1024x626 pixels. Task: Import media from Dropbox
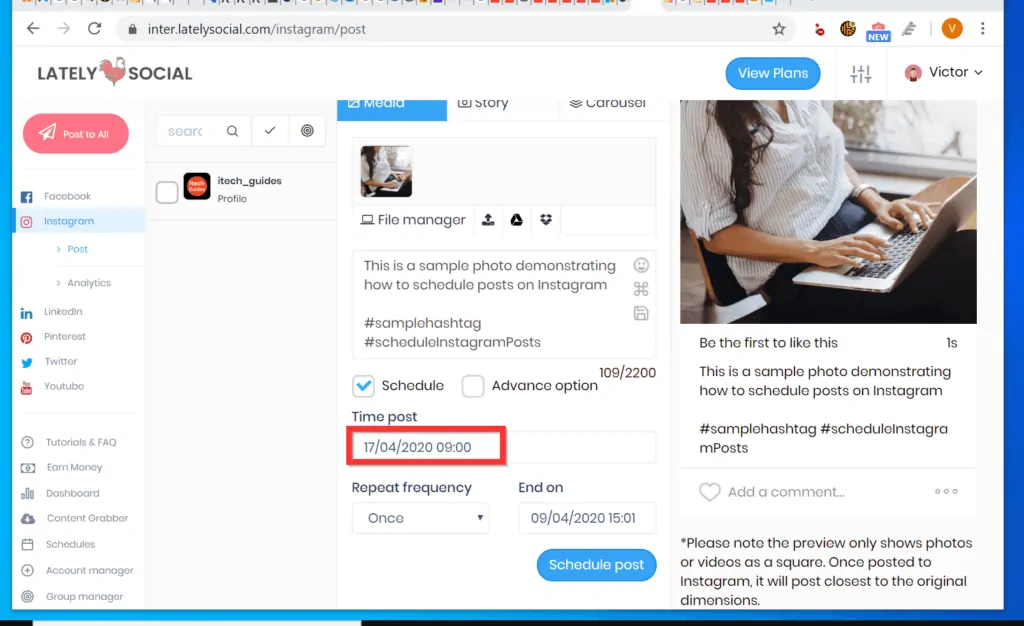[x=545, y=220]
